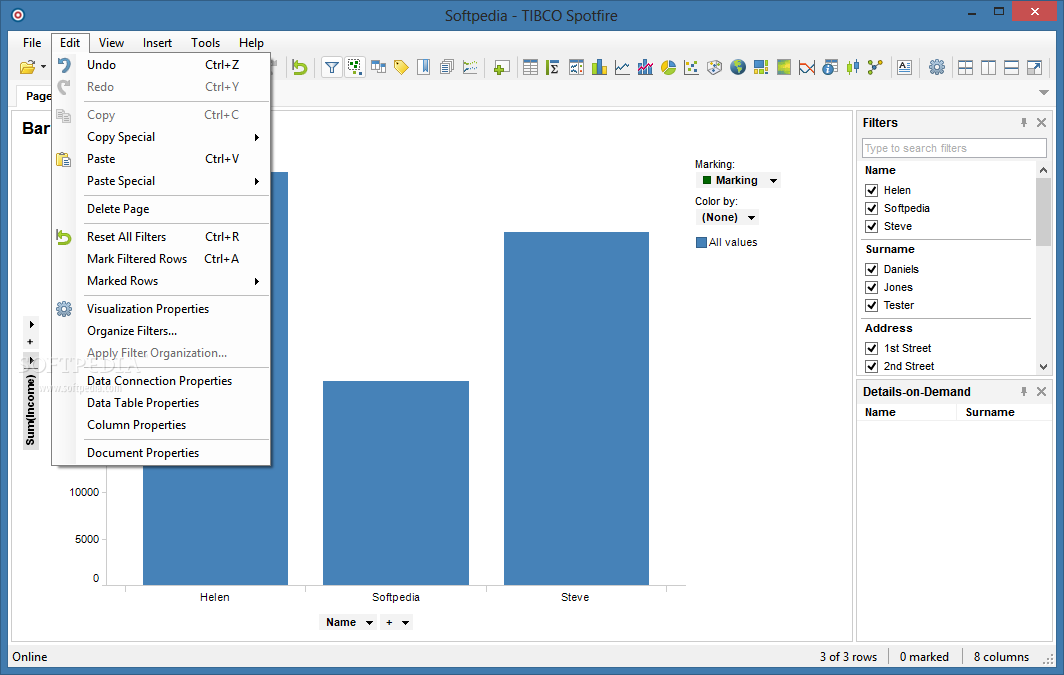
Task: Add a new page via plus icon
Action: coord(501,67)
